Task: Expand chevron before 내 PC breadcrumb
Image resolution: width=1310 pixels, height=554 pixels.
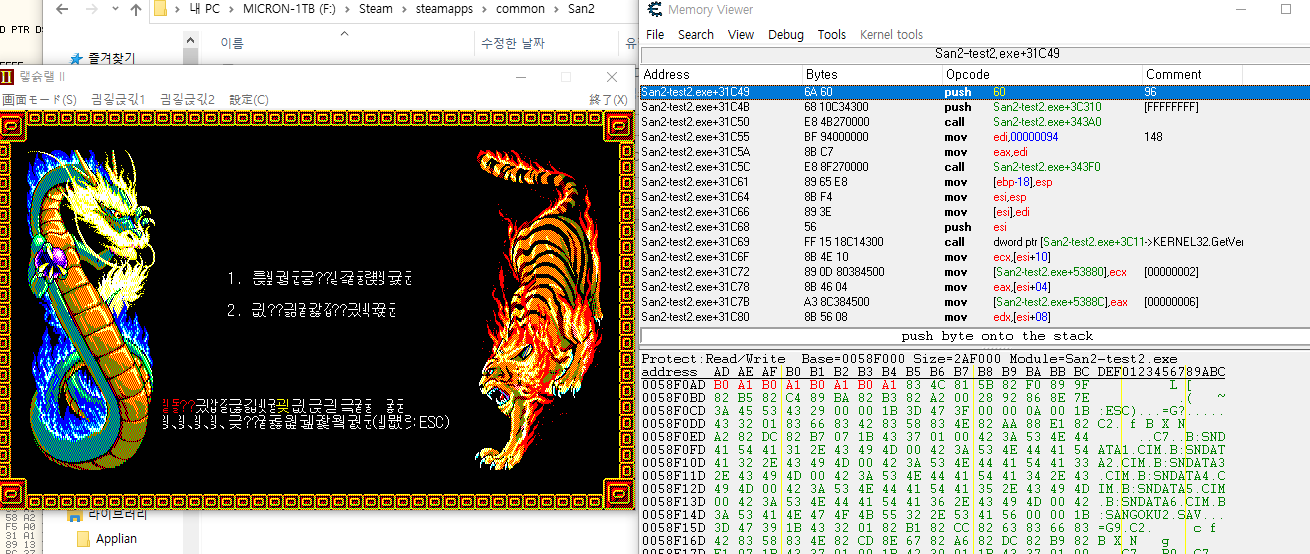Action: [176, 9]
